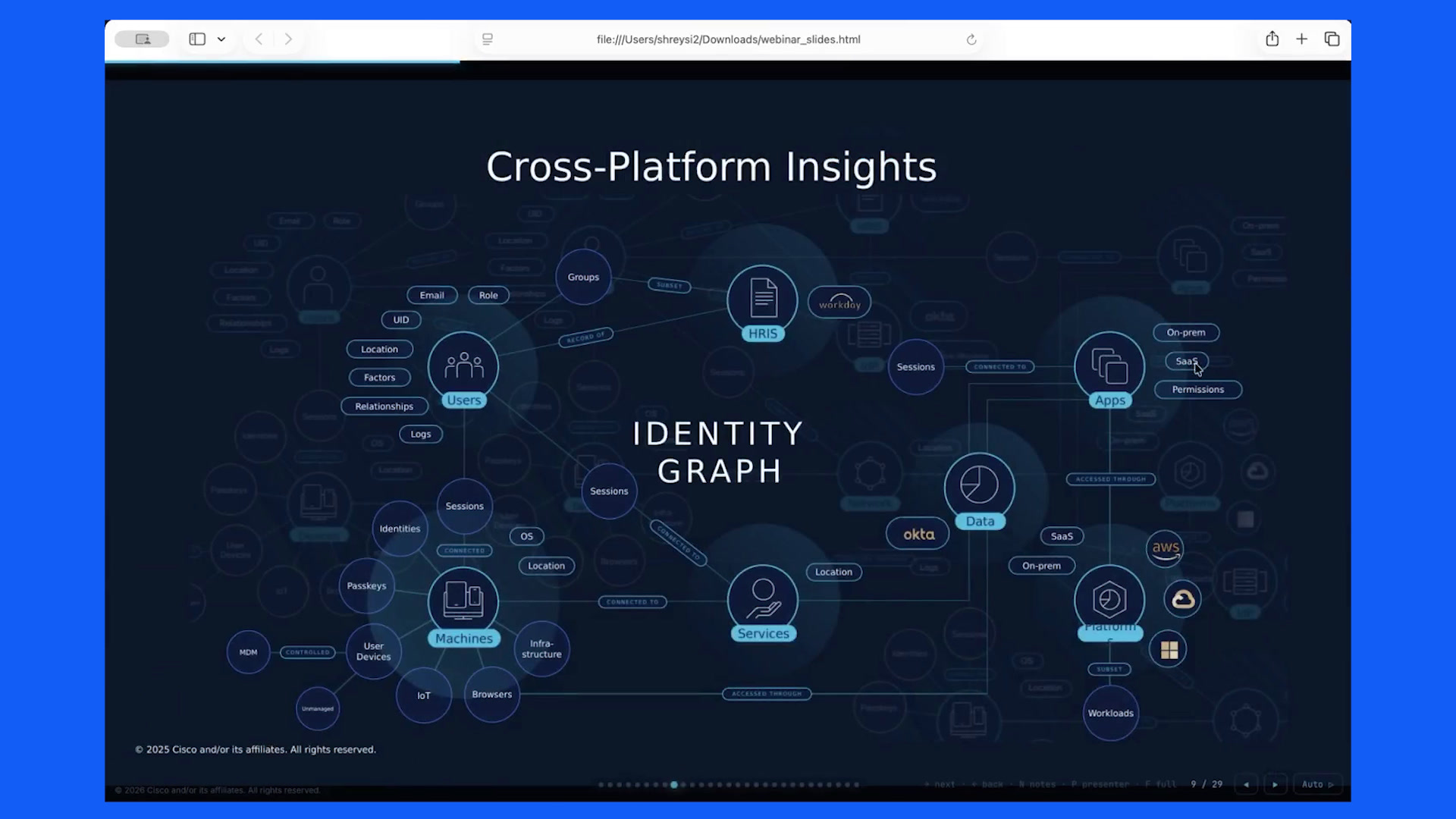Click the Microsoft Windows logo circle
Screen dimensions: 1456x819
(1169, 650)
